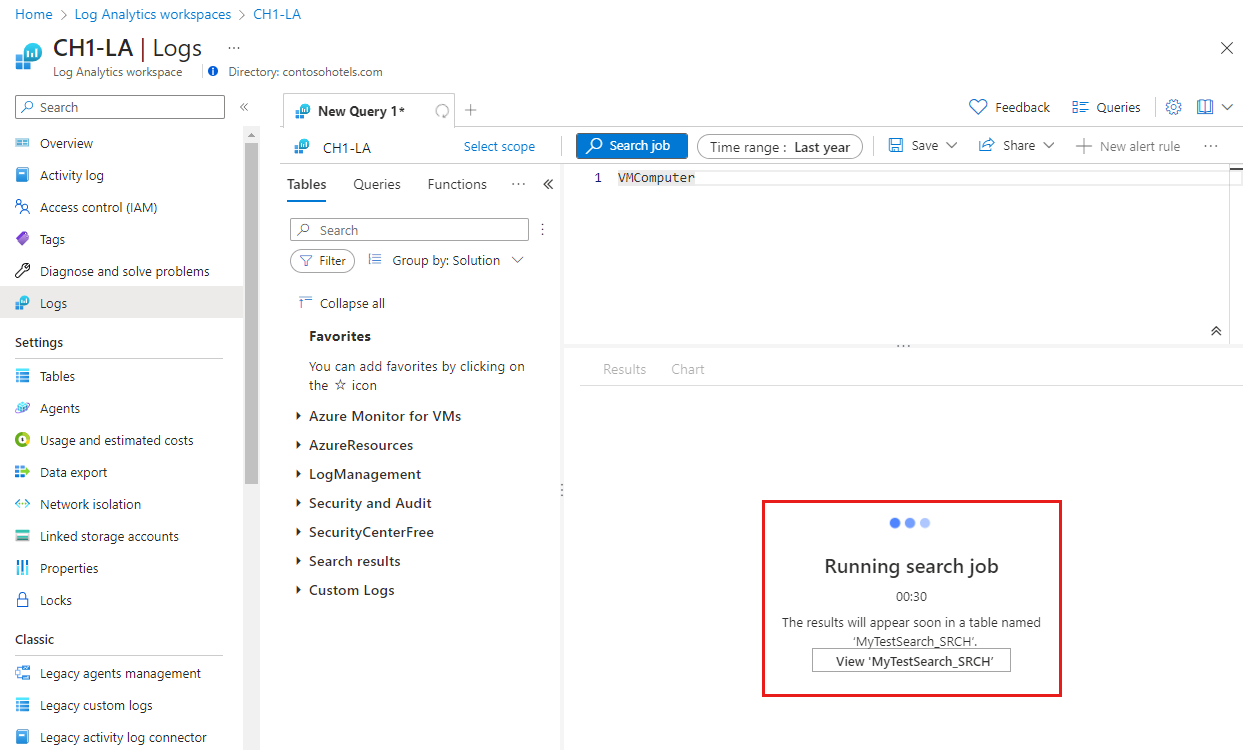Viewport: 1259px width, 750px height.
Task: Open the Tags page
Action: (52, 239)
